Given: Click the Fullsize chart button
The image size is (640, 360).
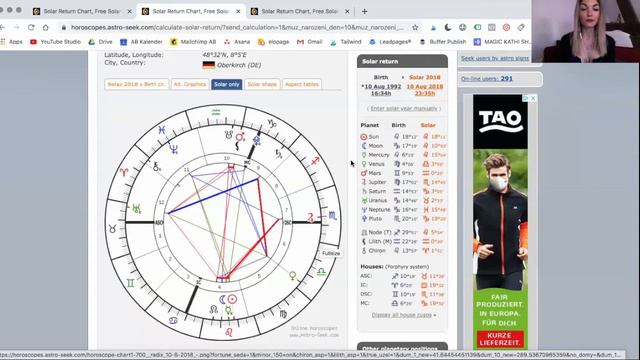Looking at the screenshot, I should point(331,253).
